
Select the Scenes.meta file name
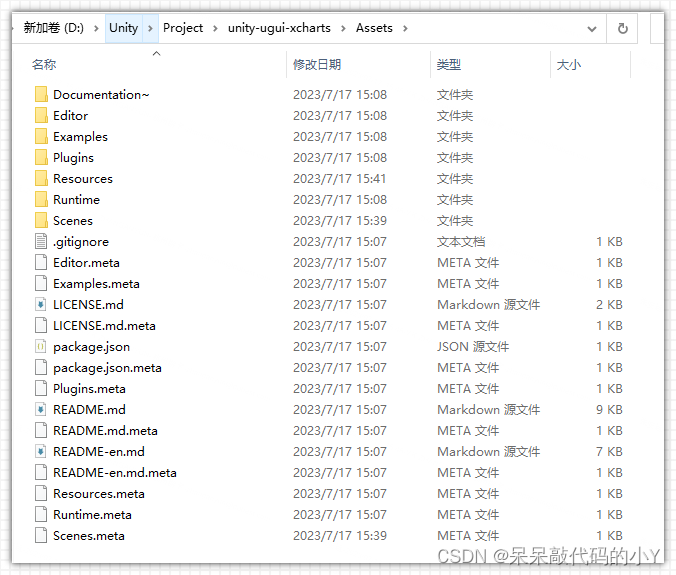[x=89, y=536]
